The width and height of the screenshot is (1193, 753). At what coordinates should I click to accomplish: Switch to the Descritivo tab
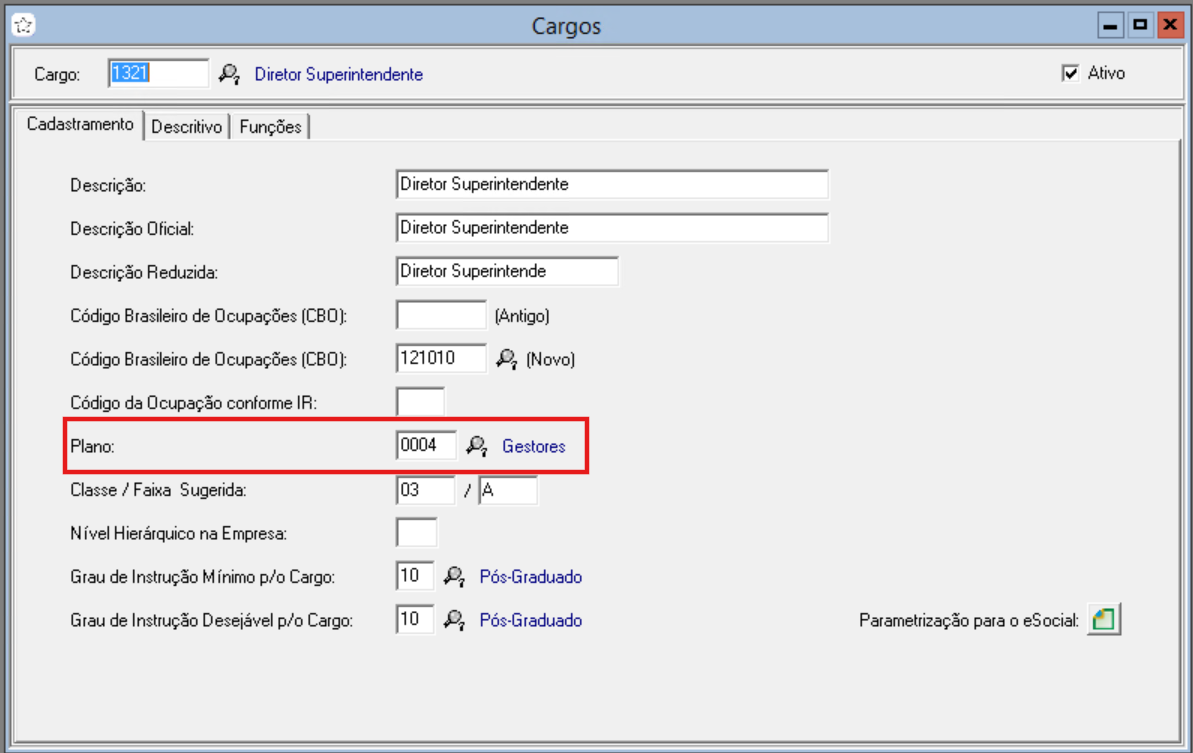186,127
